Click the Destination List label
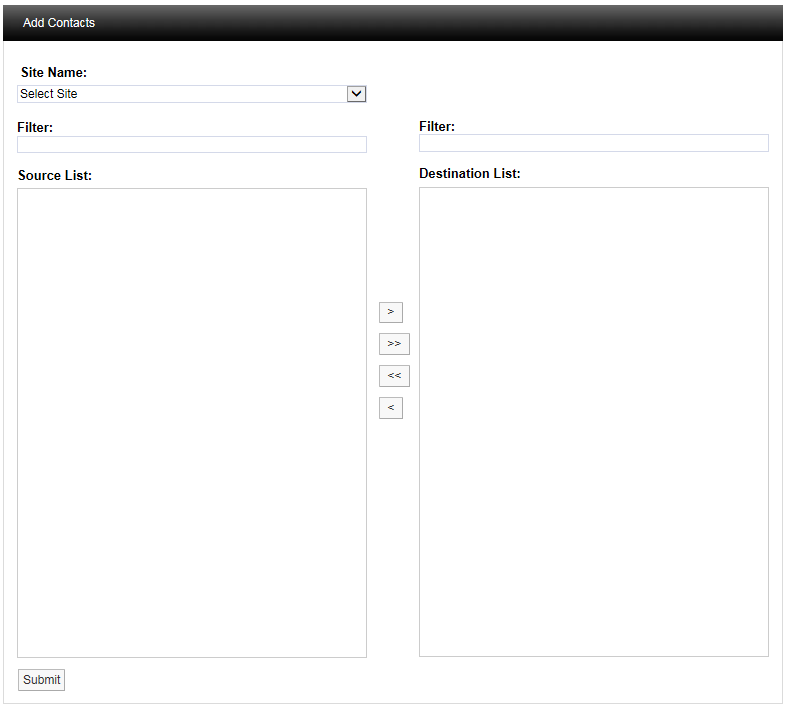Screen dimensions: 789x711 point(470,174)
